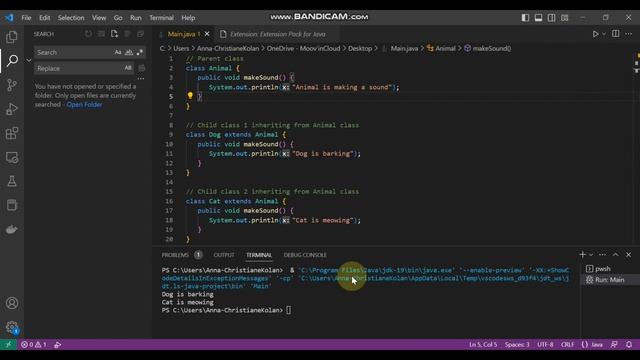Open the Go menu
This screenshot has width=640, height=360.
tap(118, 18)
